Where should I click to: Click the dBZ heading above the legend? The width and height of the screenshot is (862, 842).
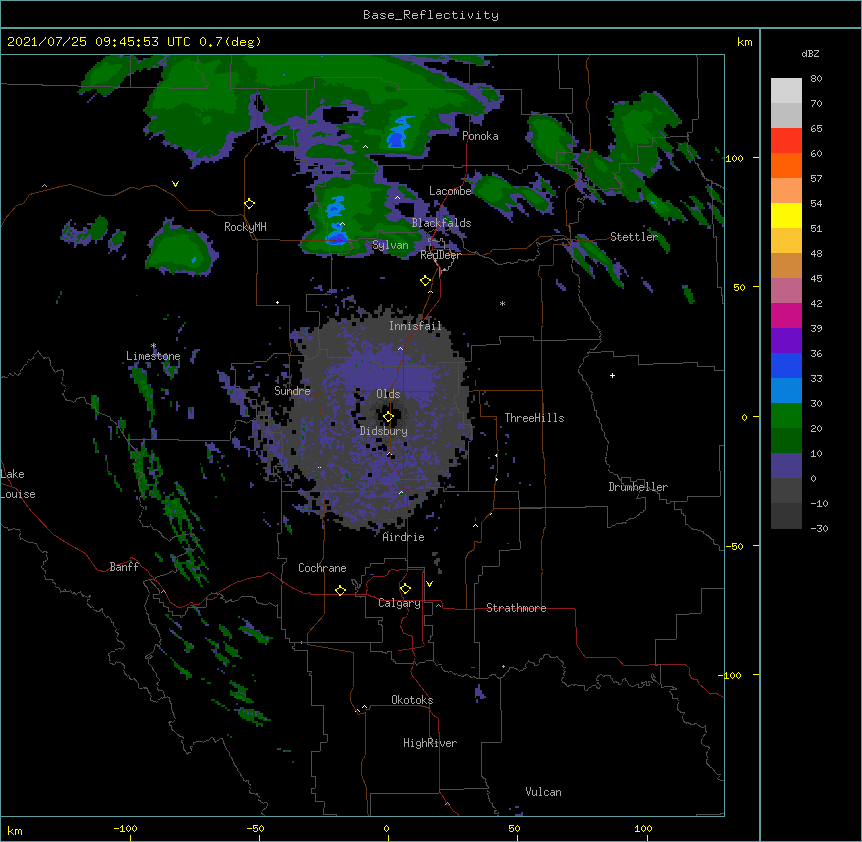coord(810,53)
